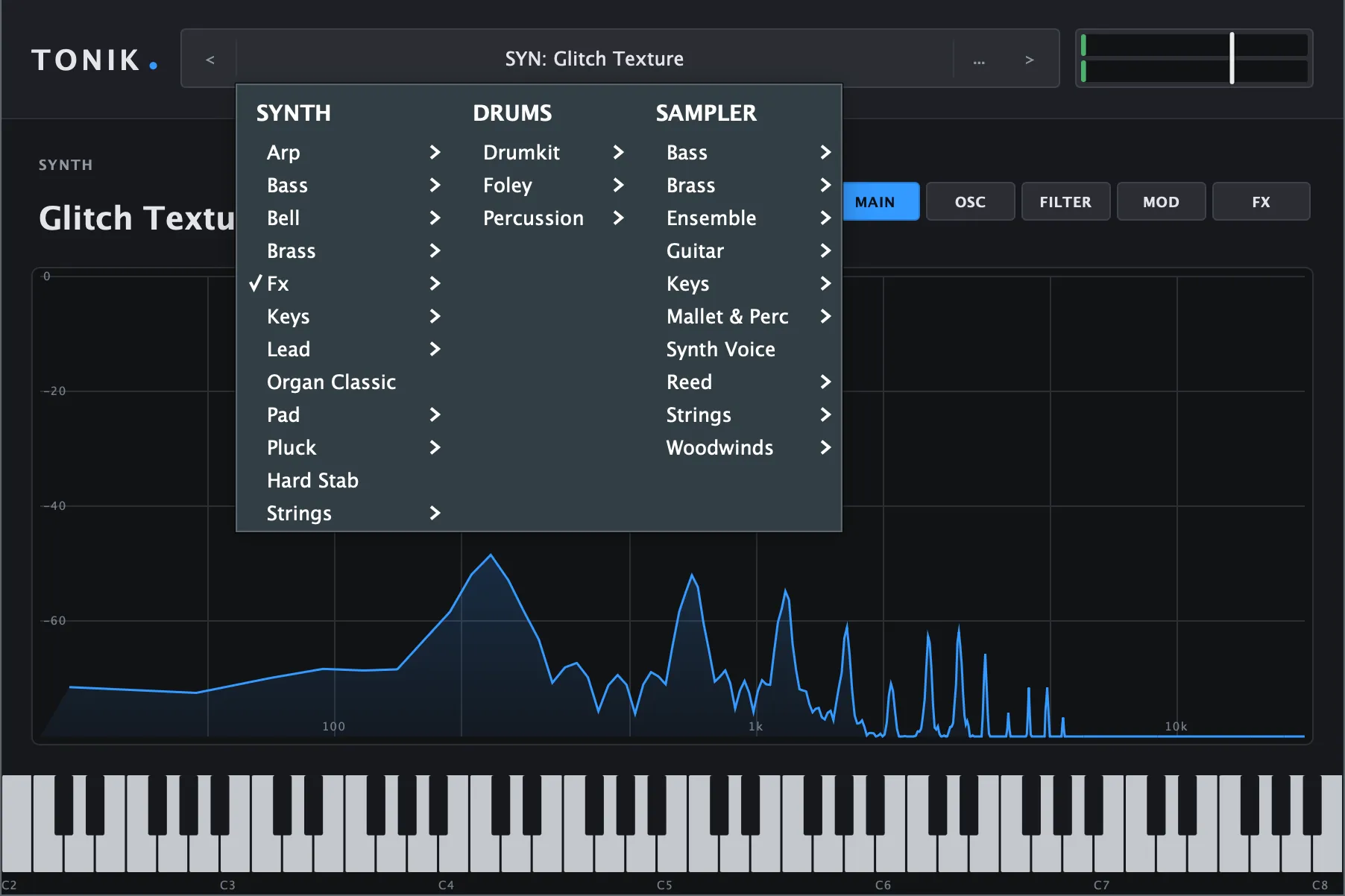Switch to the MOD tab

point(1161,201)
